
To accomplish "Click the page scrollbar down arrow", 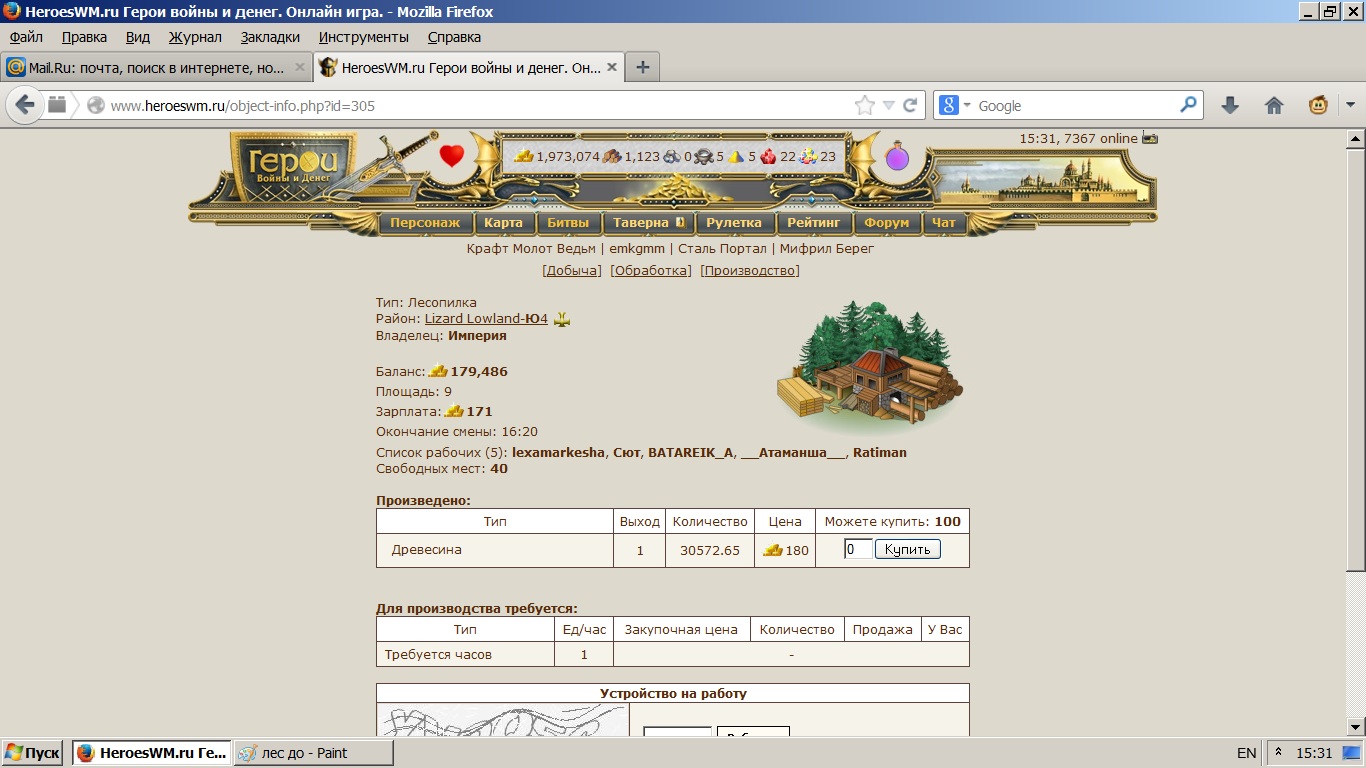I will 1356,727.
